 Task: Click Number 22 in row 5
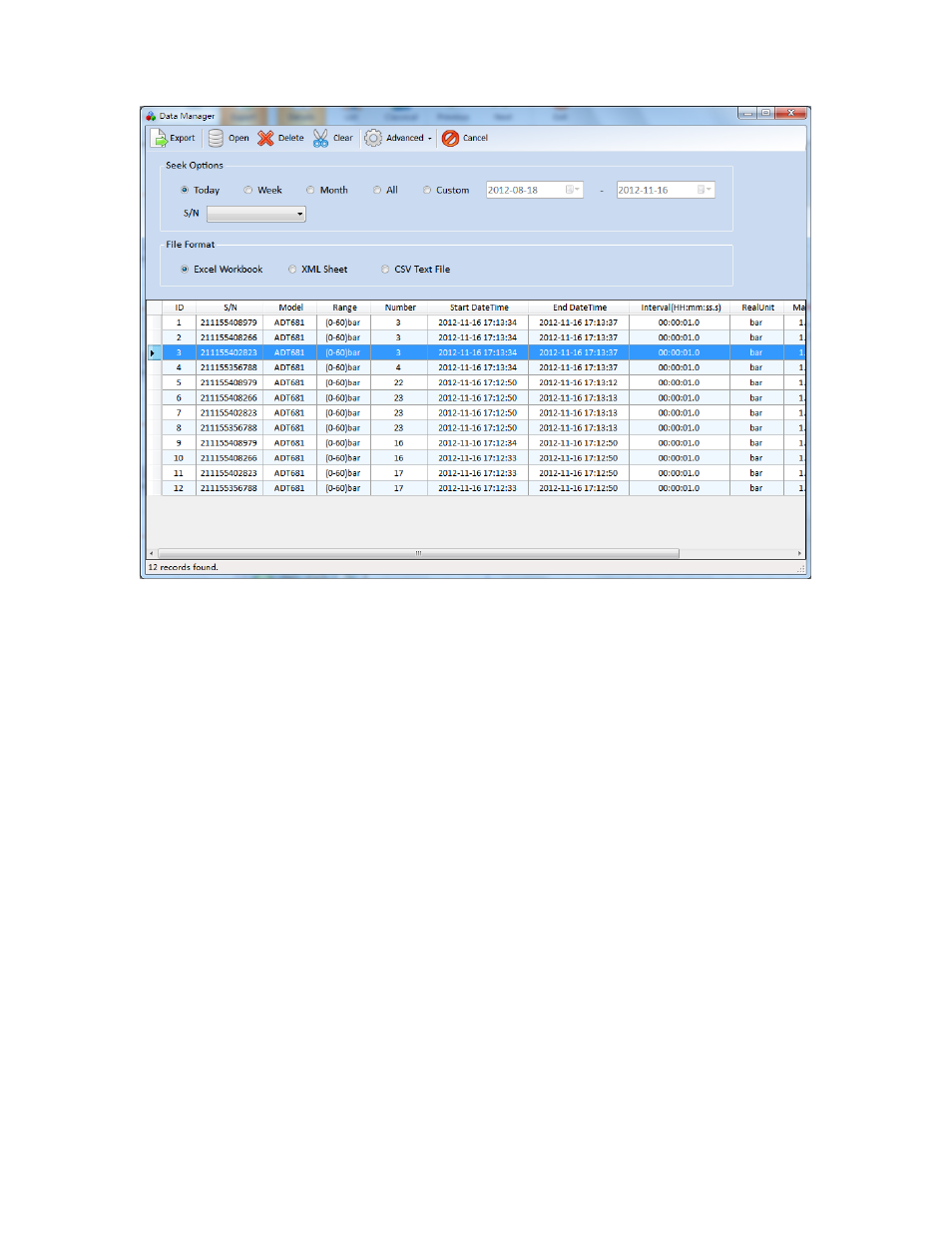tap(398, 382)
